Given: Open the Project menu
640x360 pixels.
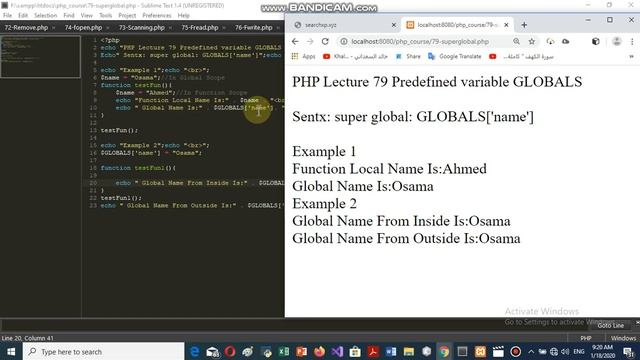Looking at the screenshot, I should [127, 16].
